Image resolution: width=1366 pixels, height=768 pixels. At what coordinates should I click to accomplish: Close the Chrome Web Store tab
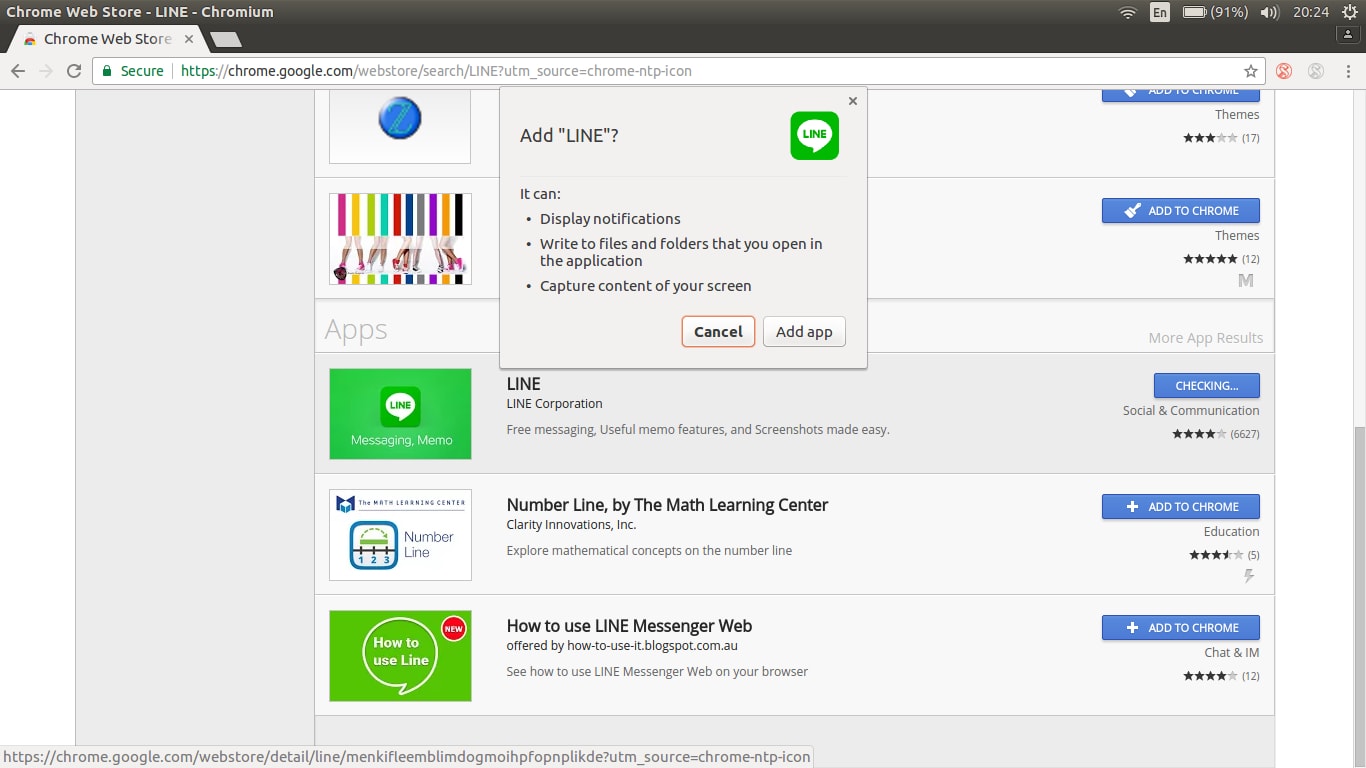(189, 39)
